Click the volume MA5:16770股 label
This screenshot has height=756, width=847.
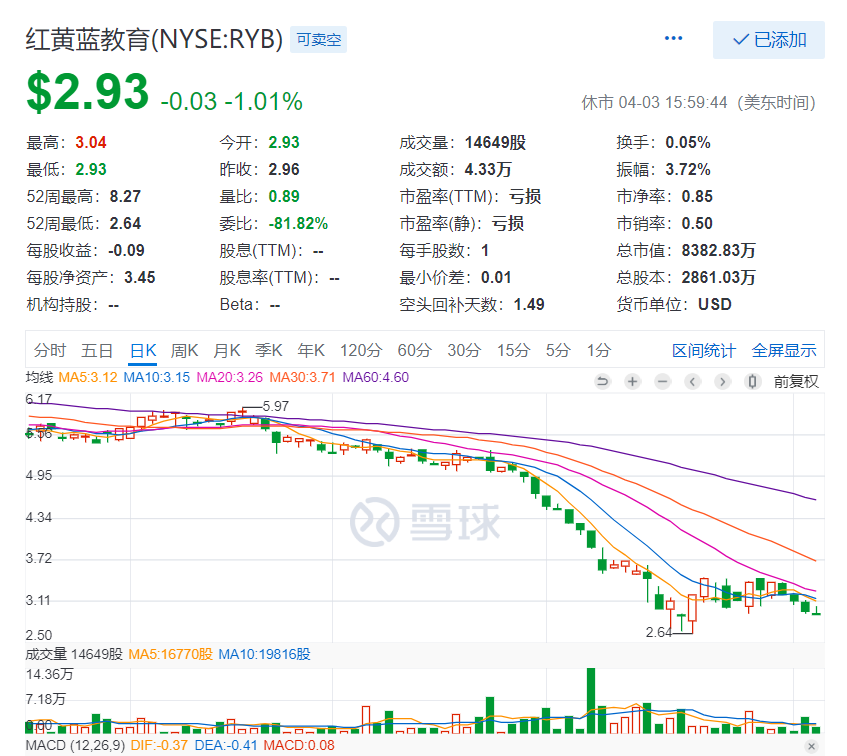[171, 654]
